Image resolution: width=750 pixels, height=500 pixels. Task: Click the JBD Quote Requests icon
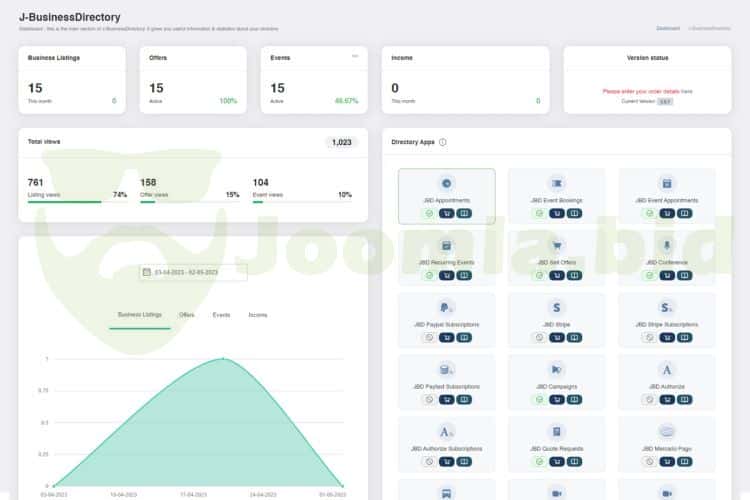point(557,431)
